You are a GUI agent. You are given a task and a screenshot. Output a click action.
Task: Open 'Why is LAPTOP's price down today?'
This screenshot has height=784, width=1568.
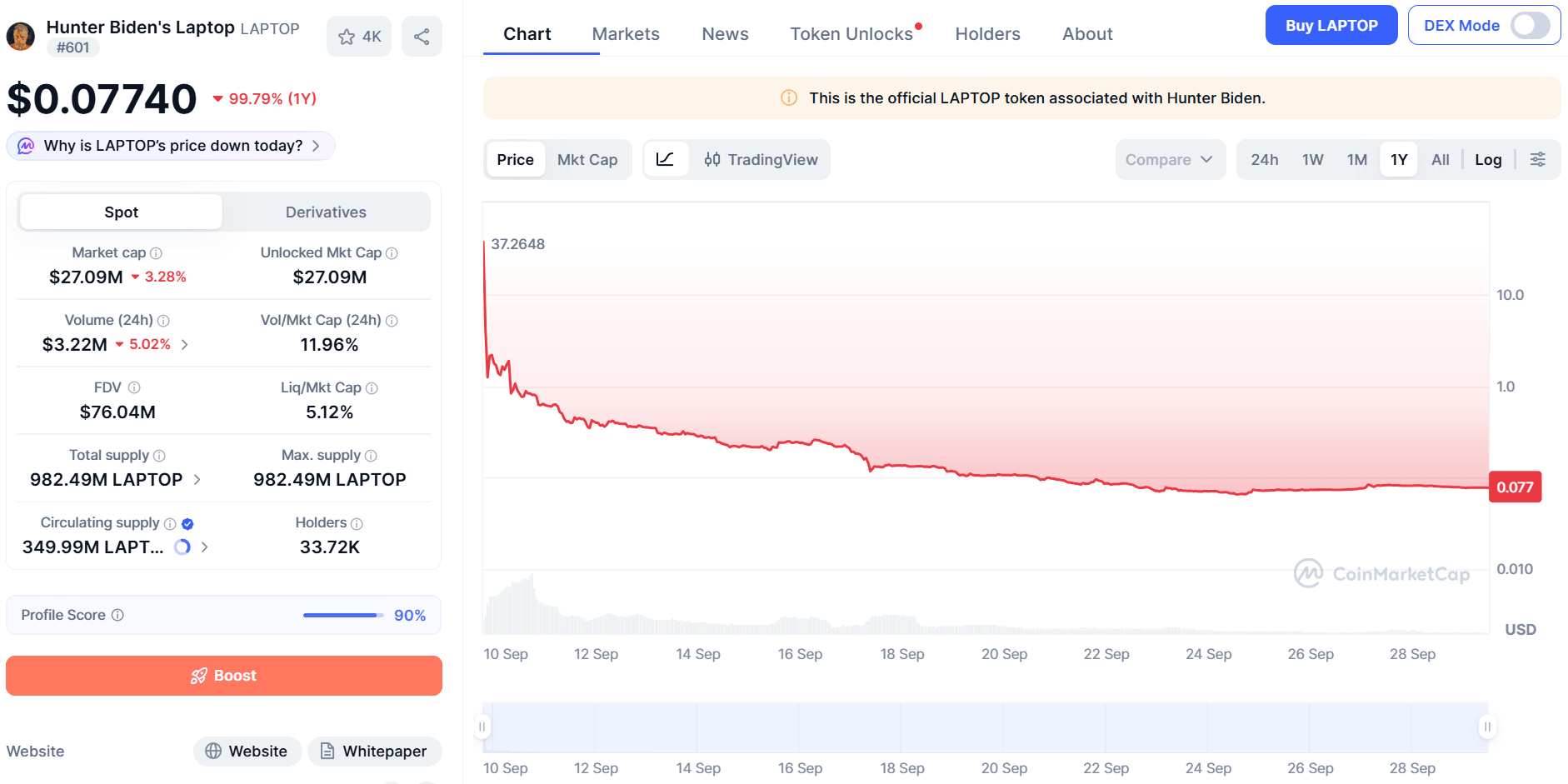coord(171,146)
